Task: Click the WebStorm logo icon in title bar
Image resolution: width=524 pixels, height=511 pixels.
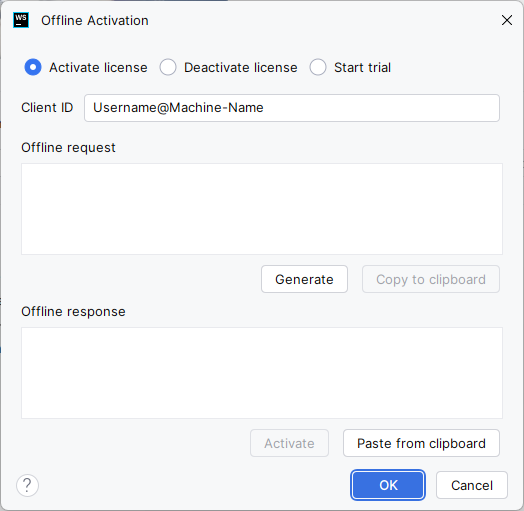Action: coord(21,20)
